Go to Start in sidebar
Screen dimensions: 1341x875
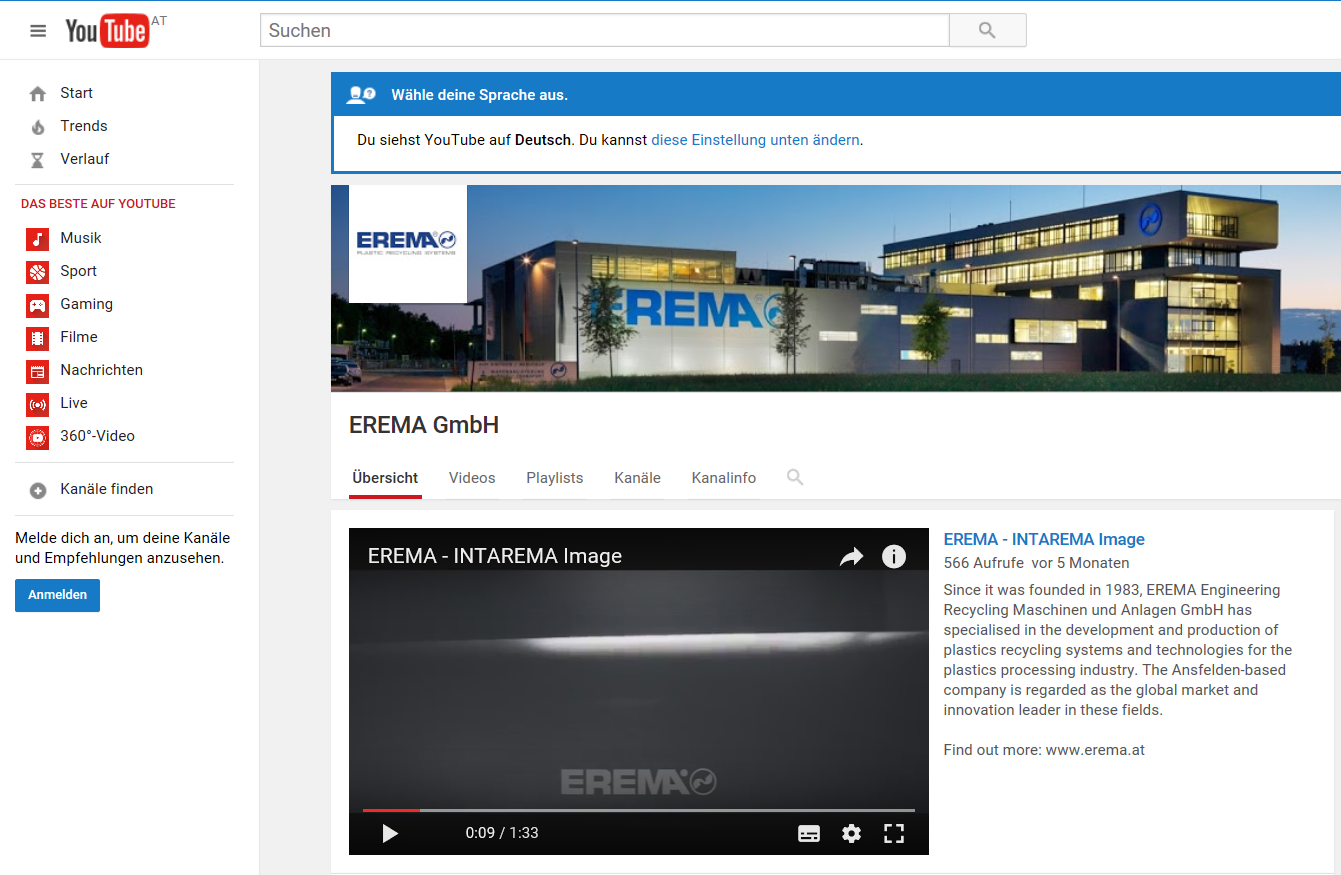(x=76, y=93)
